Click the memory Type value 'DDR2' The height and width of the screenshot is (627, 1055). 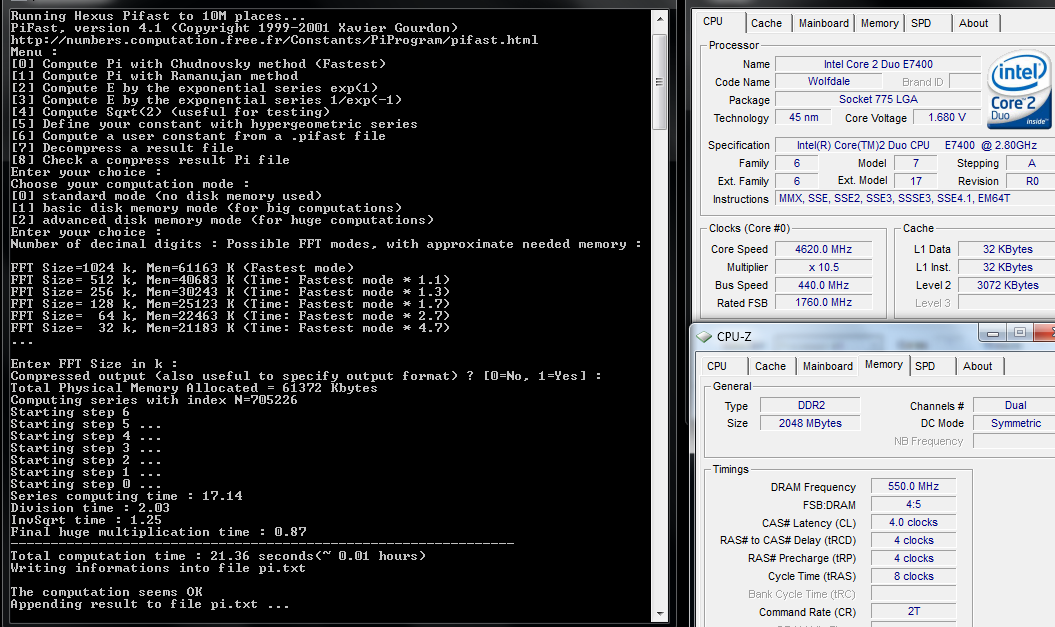tap(811, 406)
